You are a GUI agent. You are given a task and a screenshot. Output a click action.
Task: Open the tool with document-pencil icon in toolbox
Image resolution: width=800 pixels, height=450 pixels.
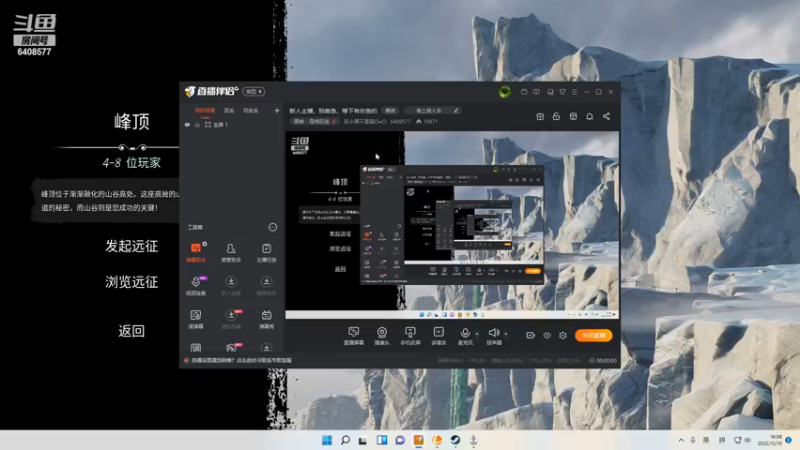pyautogui.click(x=196, y=319)
